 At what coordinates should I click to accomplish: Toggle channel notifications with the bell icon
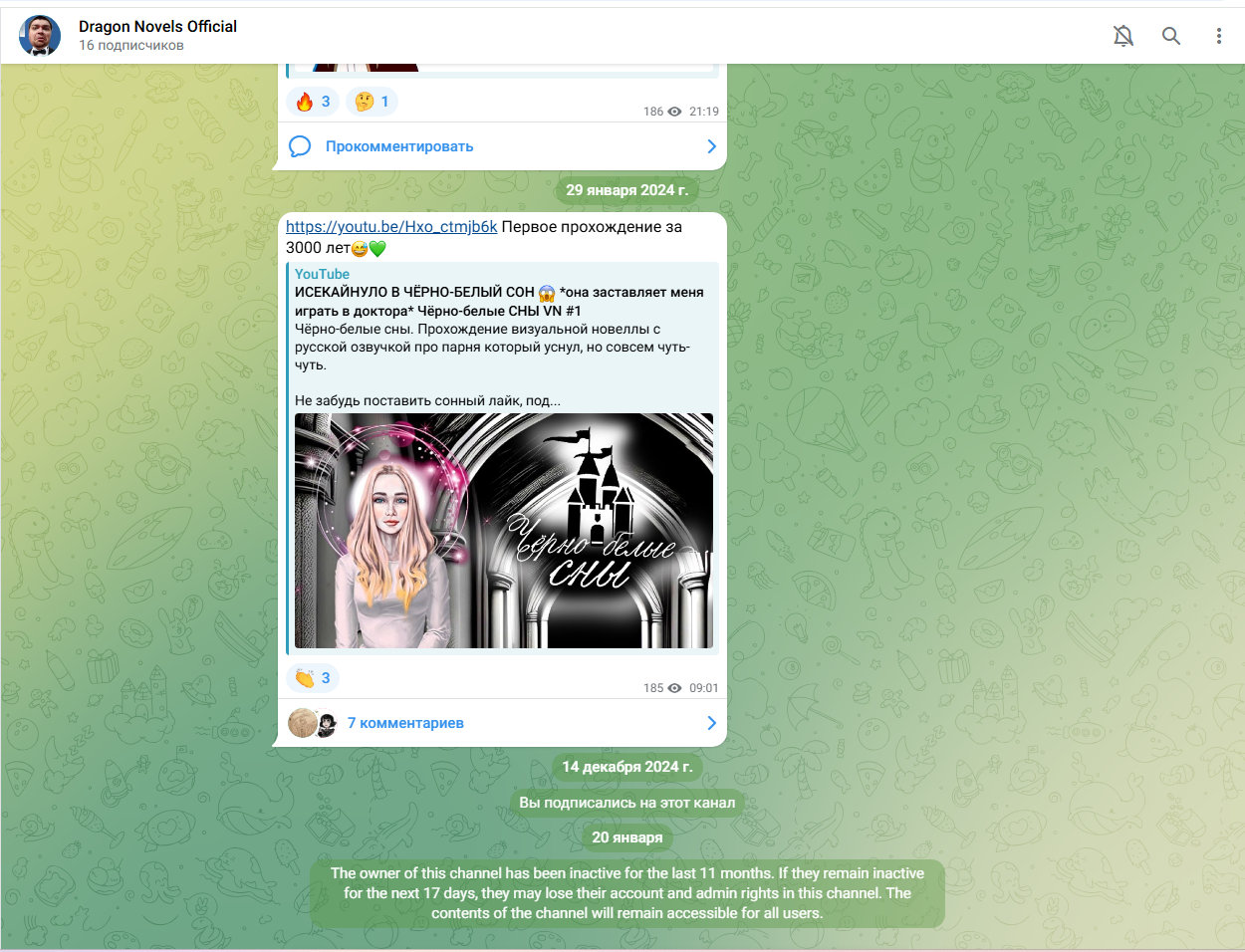(1123, 36)
